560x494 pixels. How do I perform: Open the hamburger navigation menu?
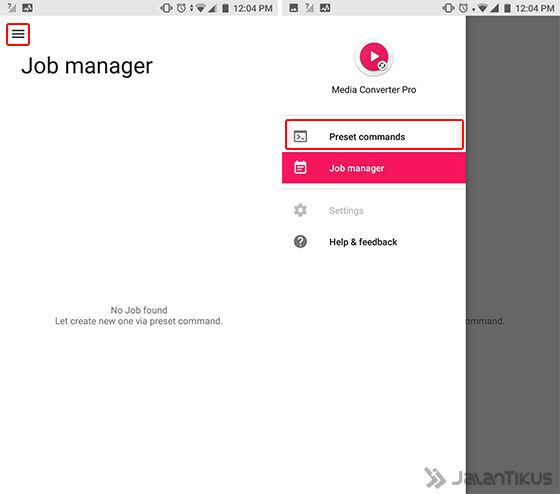tap(18, 34)
